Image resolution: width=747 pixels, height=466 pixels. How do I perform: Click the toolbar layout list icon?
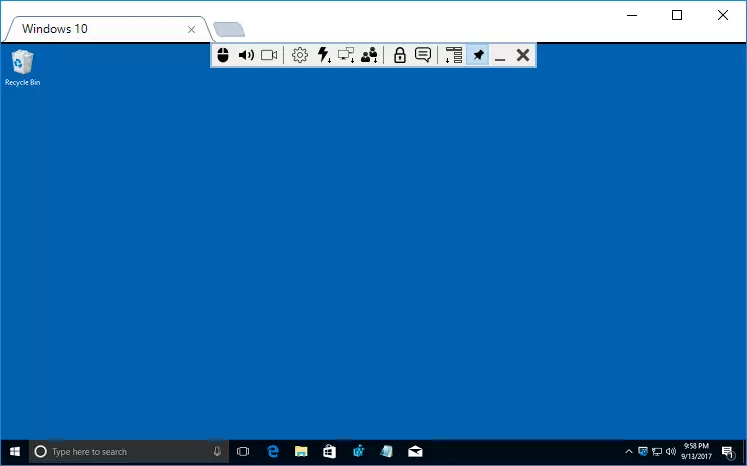[454, 56]
